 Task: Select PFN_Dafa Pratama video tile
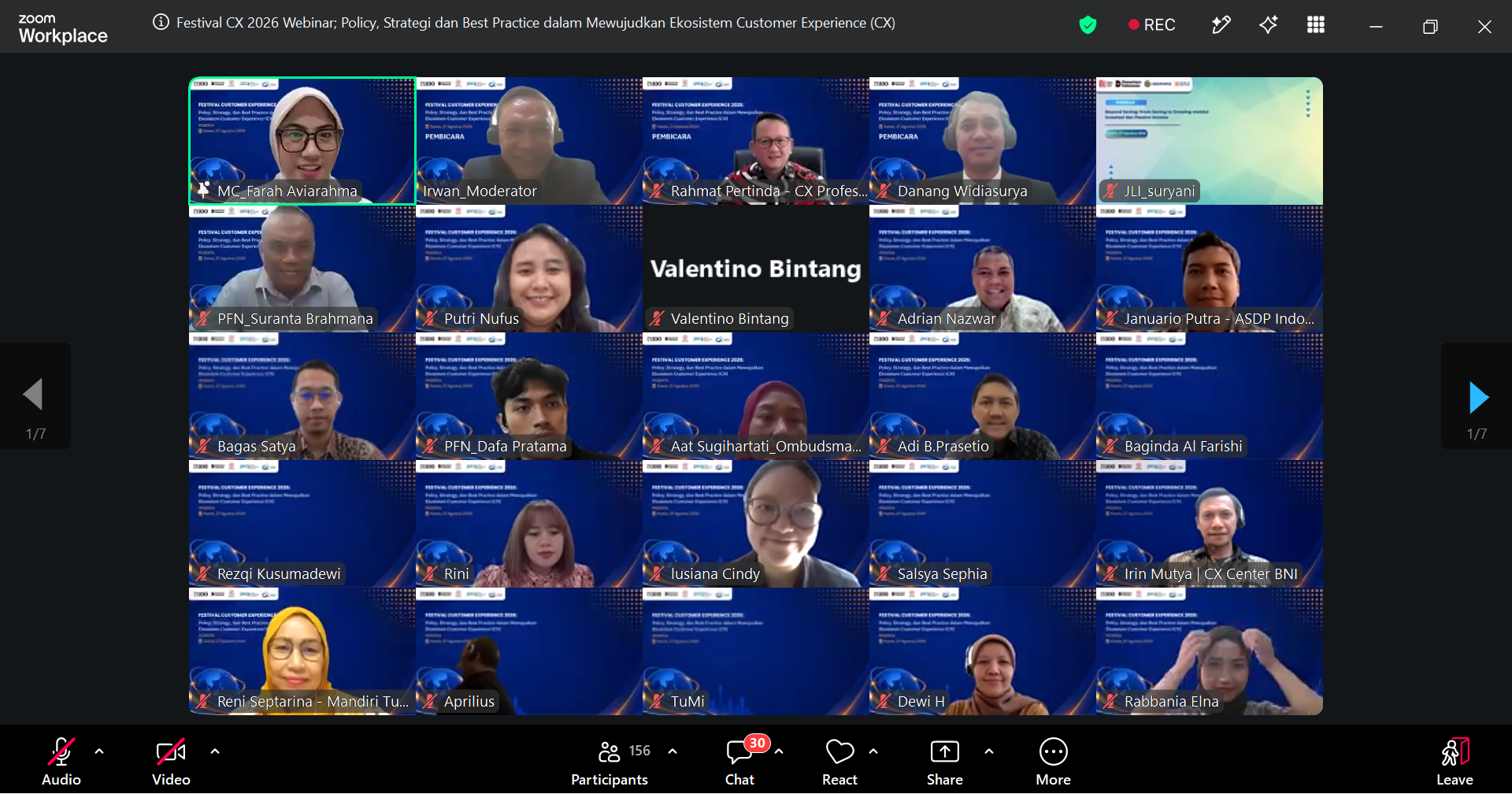point(529,396)
